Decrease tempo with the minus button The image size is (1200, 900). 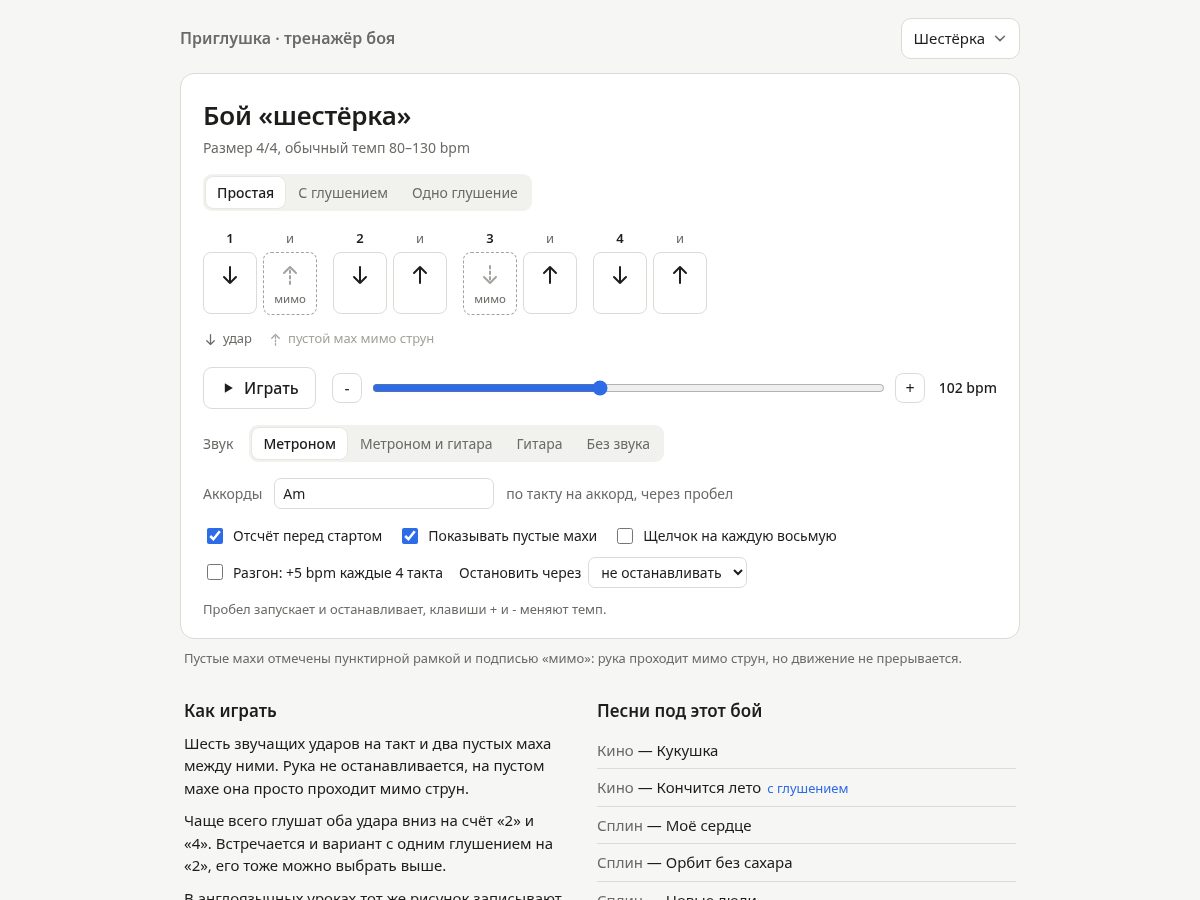point(347,388)
